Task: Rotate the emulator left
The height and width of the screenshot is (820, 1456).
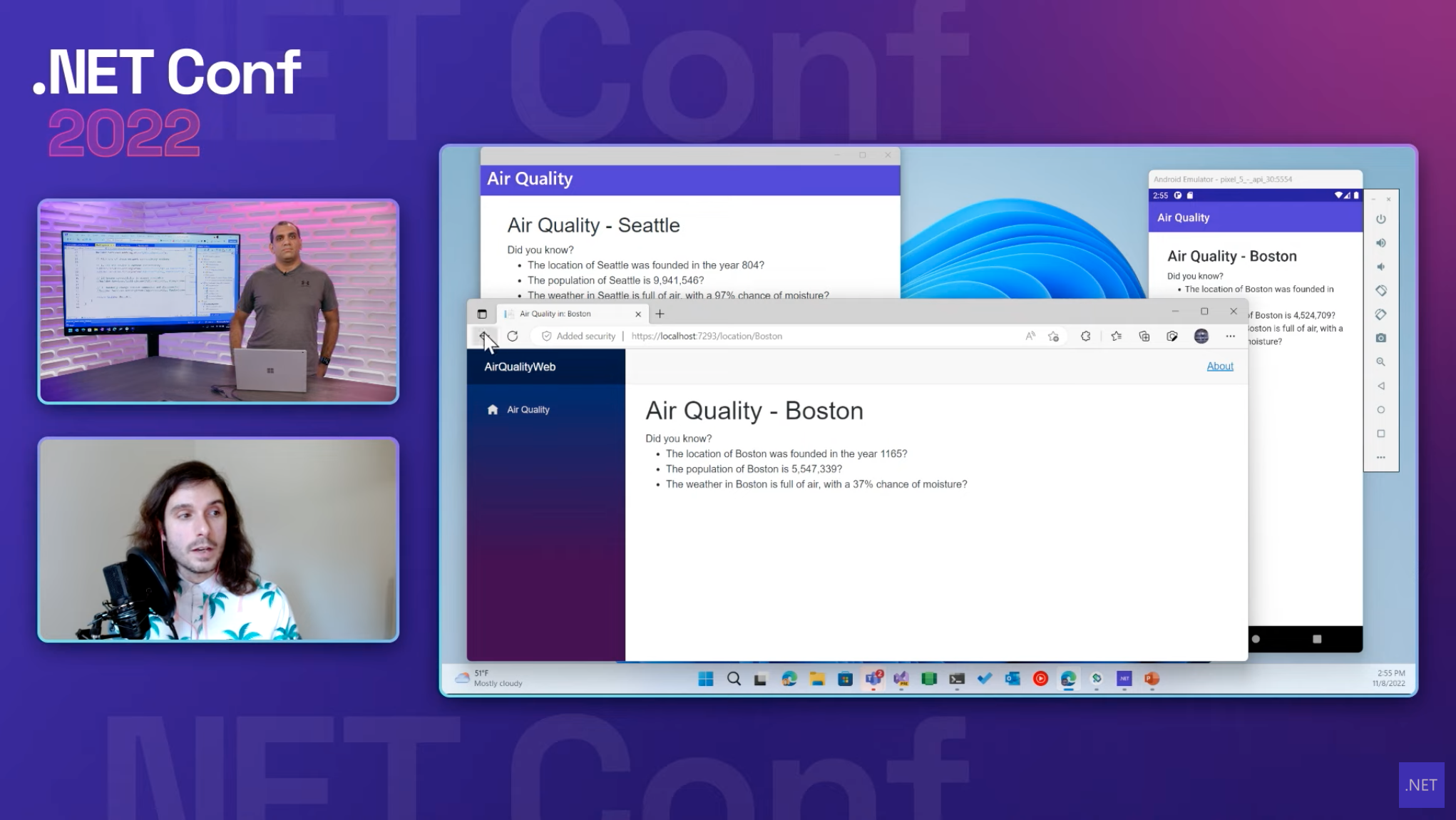Action: (1380, 290)
